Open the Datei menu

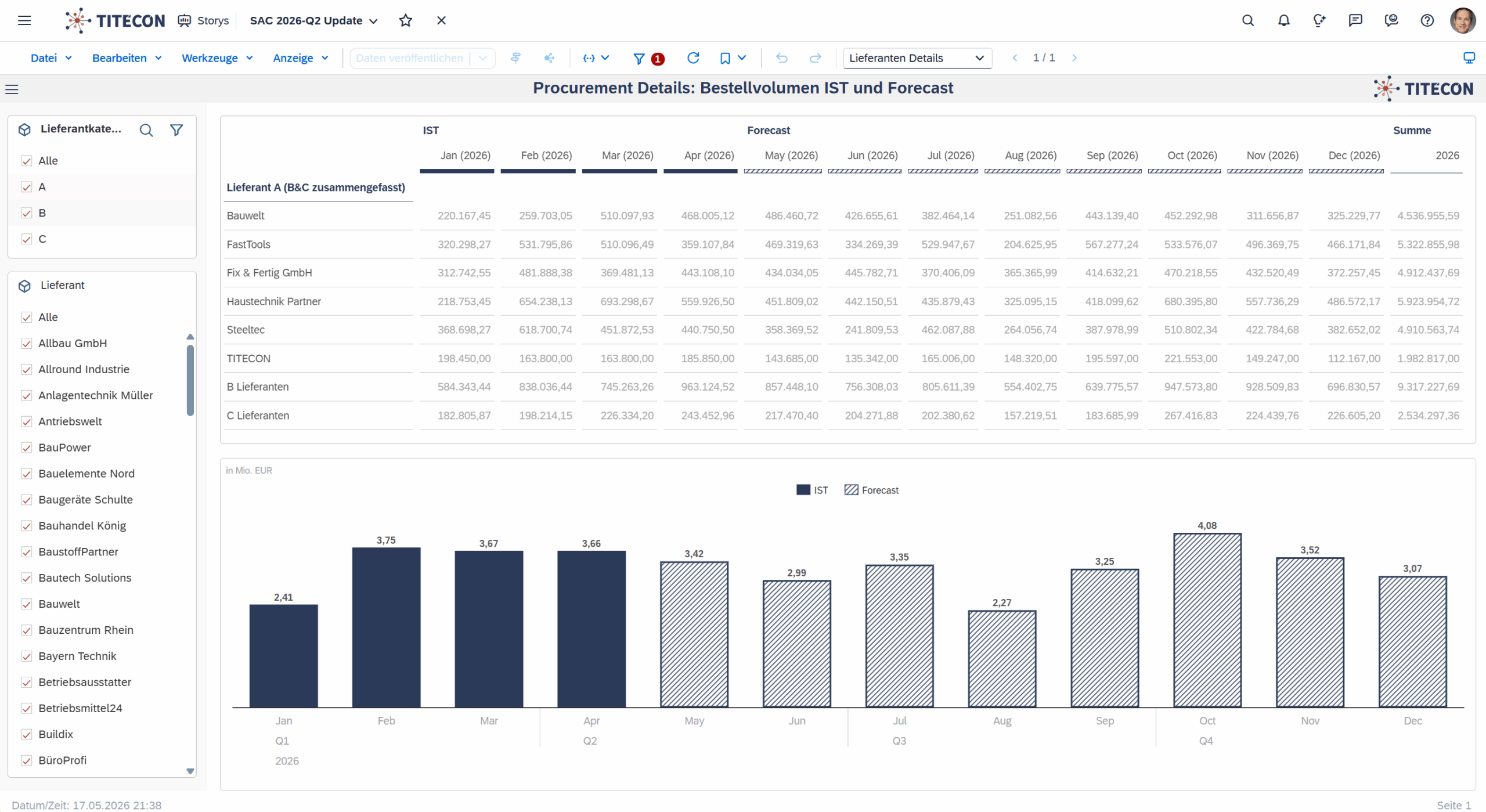tap(51, 58)
